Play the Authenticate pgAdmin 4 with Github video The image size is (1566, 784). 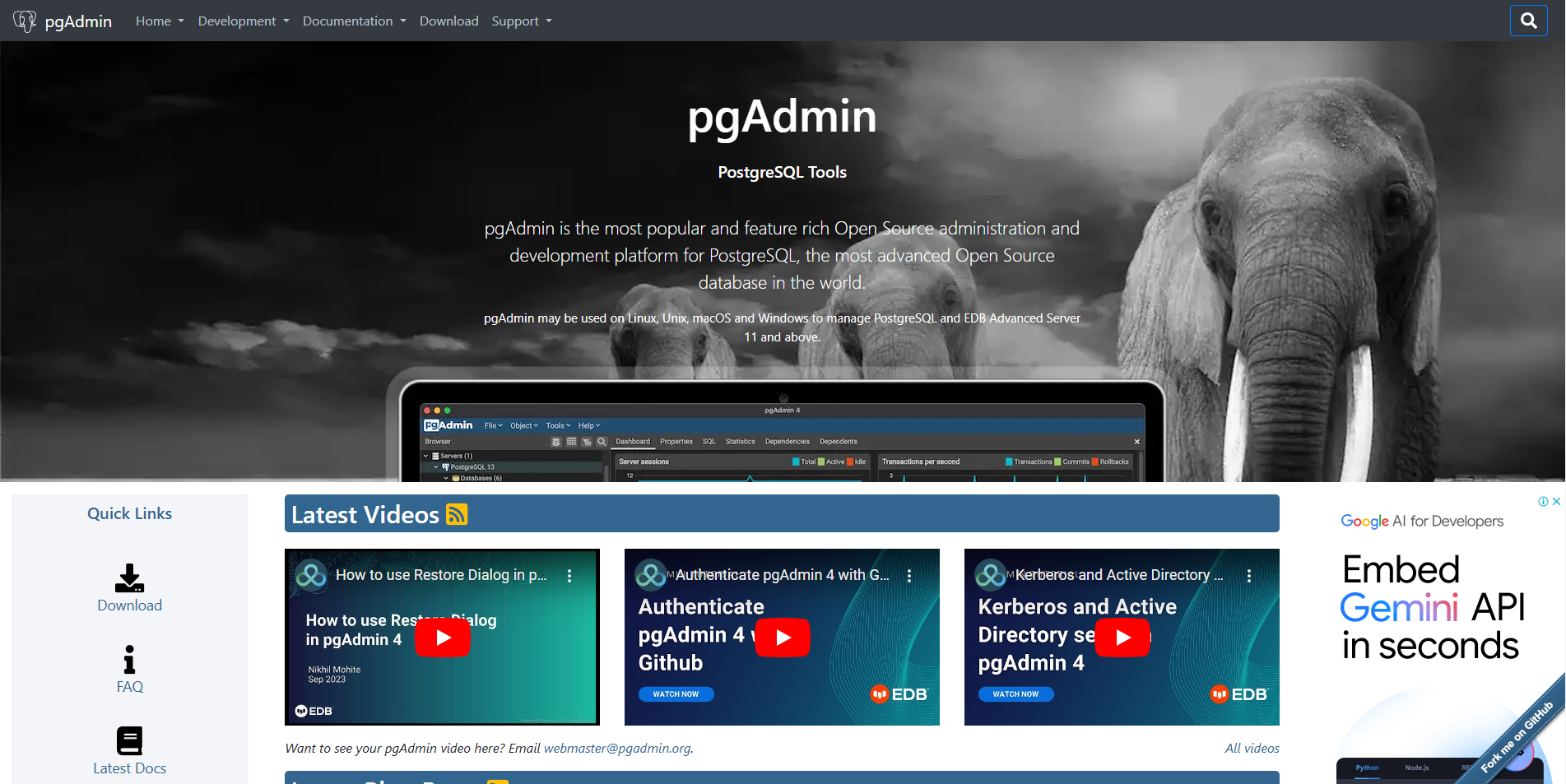[x=783, y=638]
